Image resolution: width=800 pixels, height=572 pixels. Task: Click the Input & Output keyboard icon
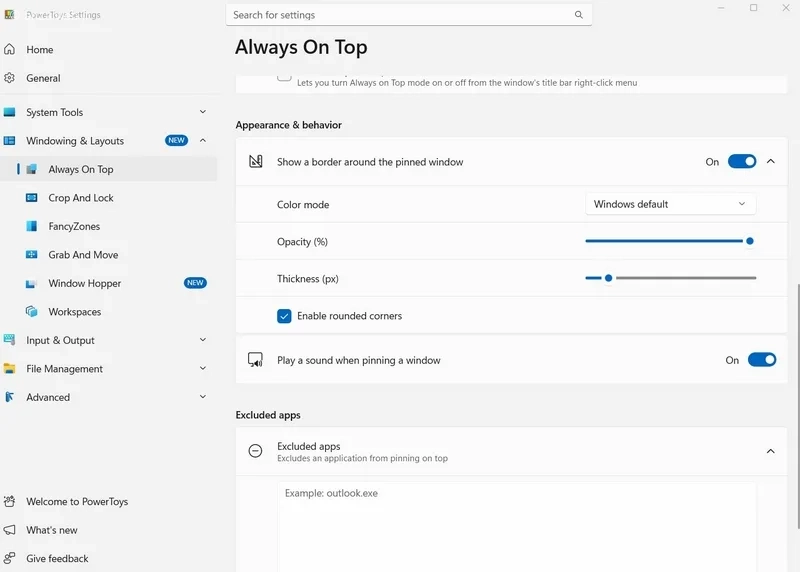(x=9, y=339)
